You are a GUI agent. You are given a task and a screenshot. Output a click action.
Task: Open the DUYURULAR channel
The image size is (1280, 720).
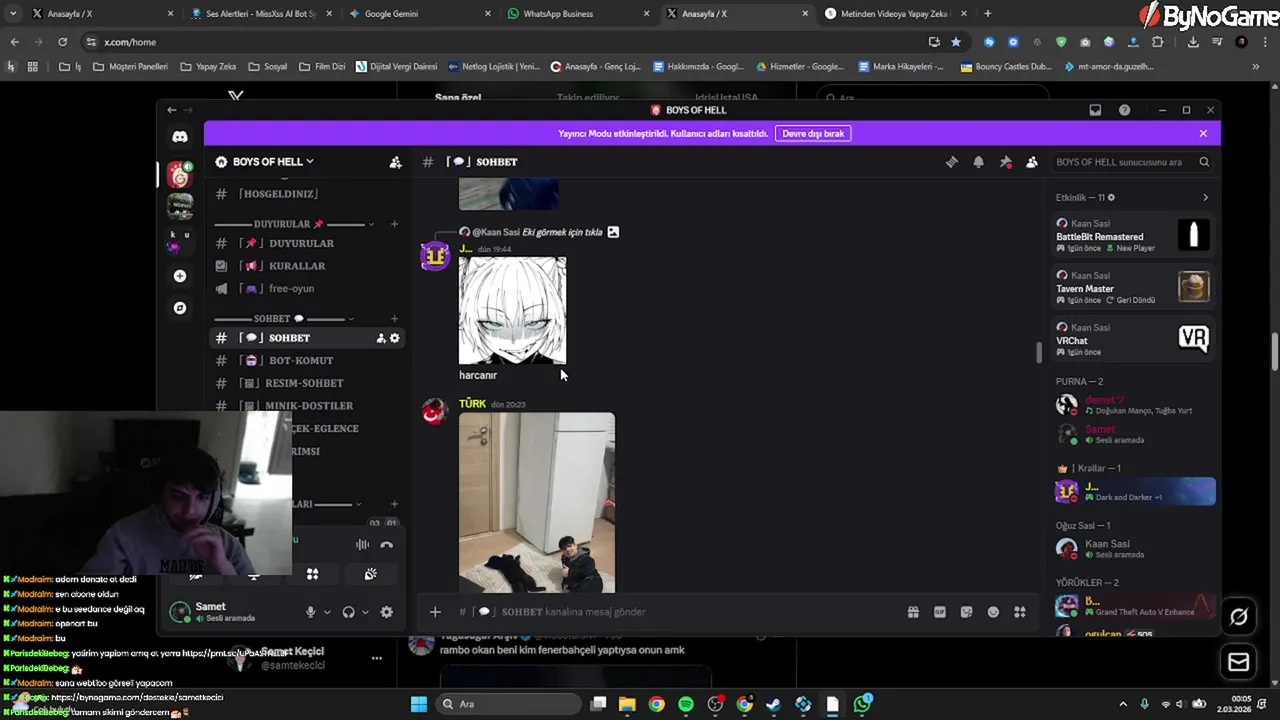(308, 243)
